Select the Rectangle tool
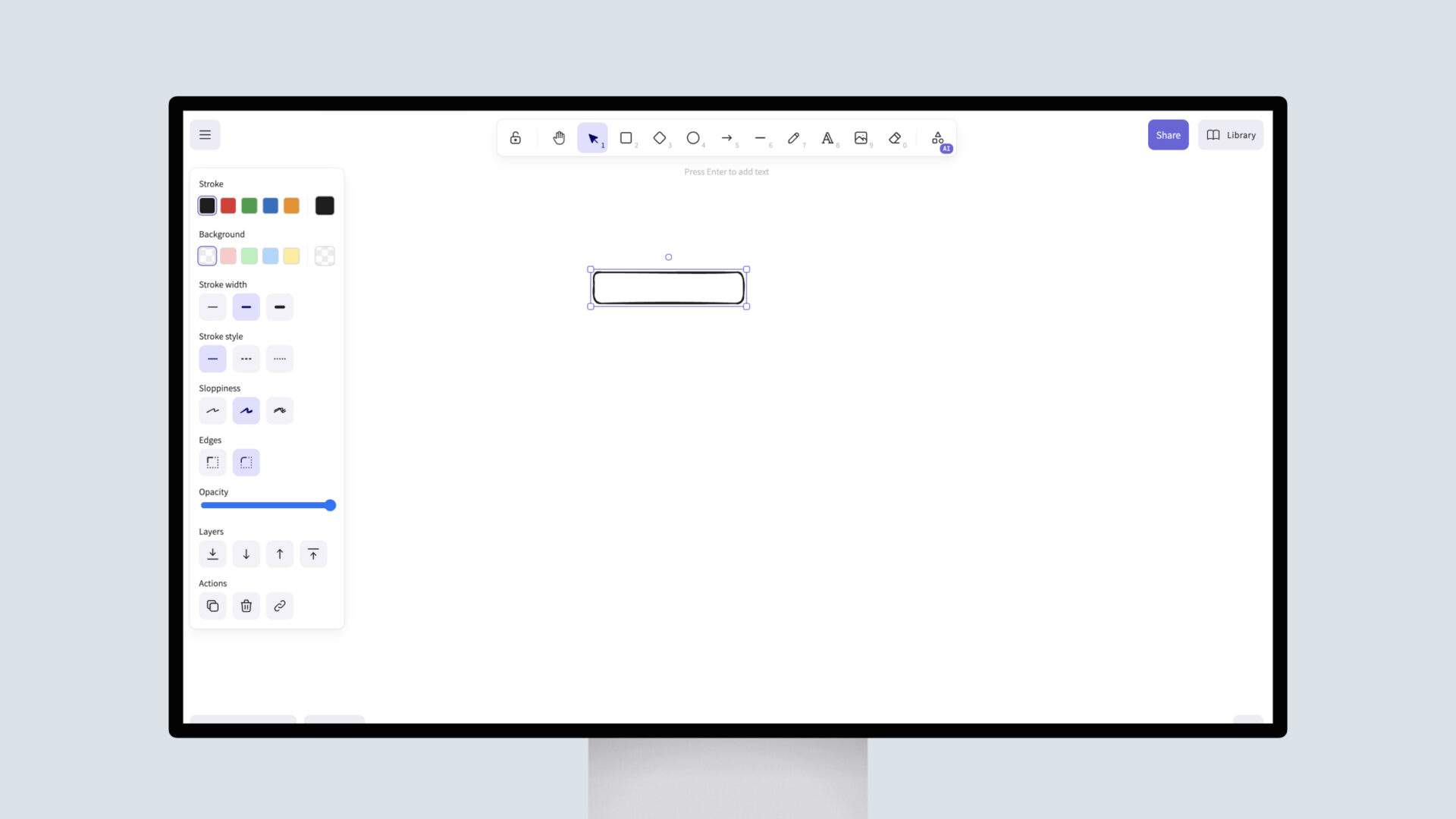 pyautogui.click(x=626, y=138)
